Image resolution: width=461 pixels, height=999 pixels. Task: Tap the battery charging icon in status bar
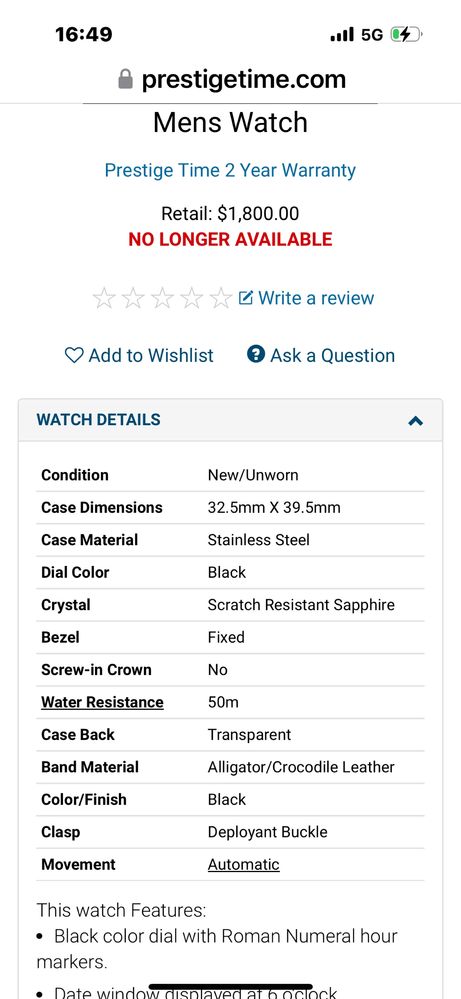[406, 34]
